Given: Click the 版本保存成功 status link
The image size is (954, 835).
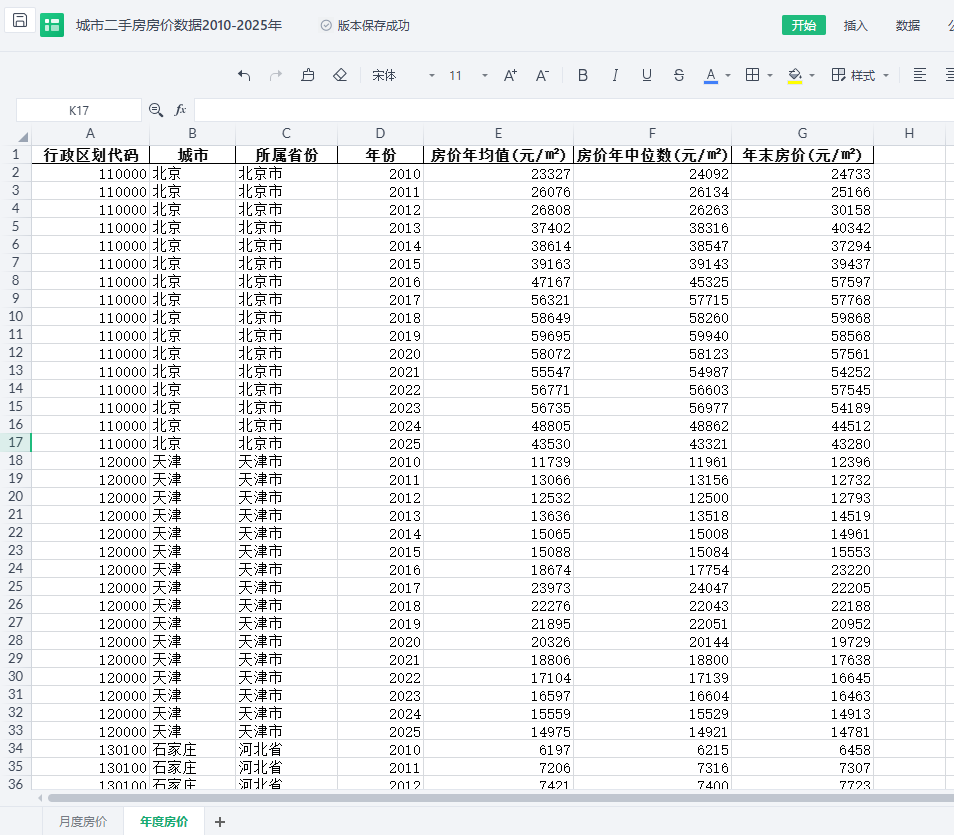Looking at the screenshot, I should pyautogui.click(x=365, y=26).
